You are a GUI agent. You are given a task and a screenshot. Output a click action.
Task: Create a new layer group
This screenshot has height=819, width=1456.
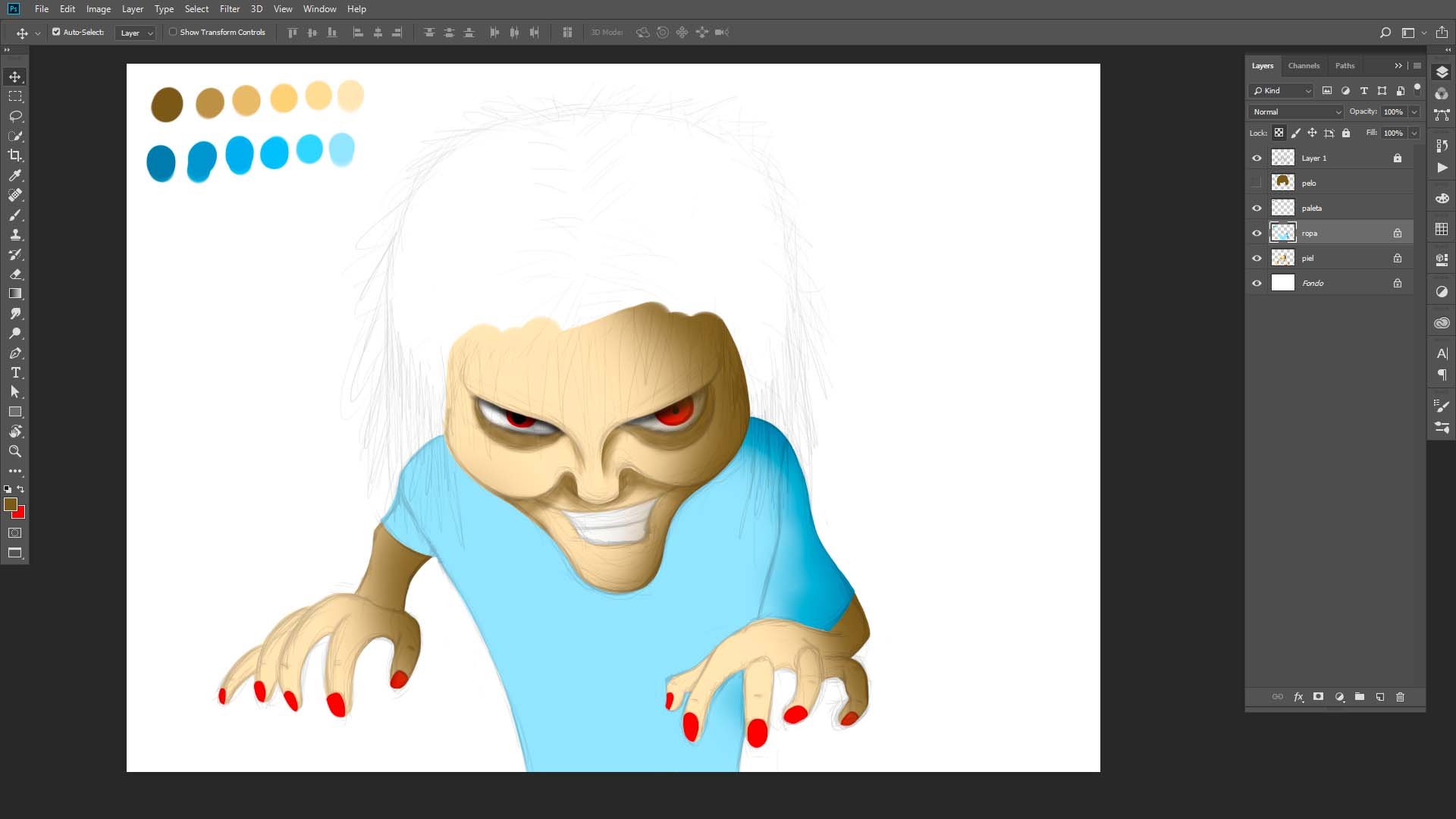[x=1360, y=697]
